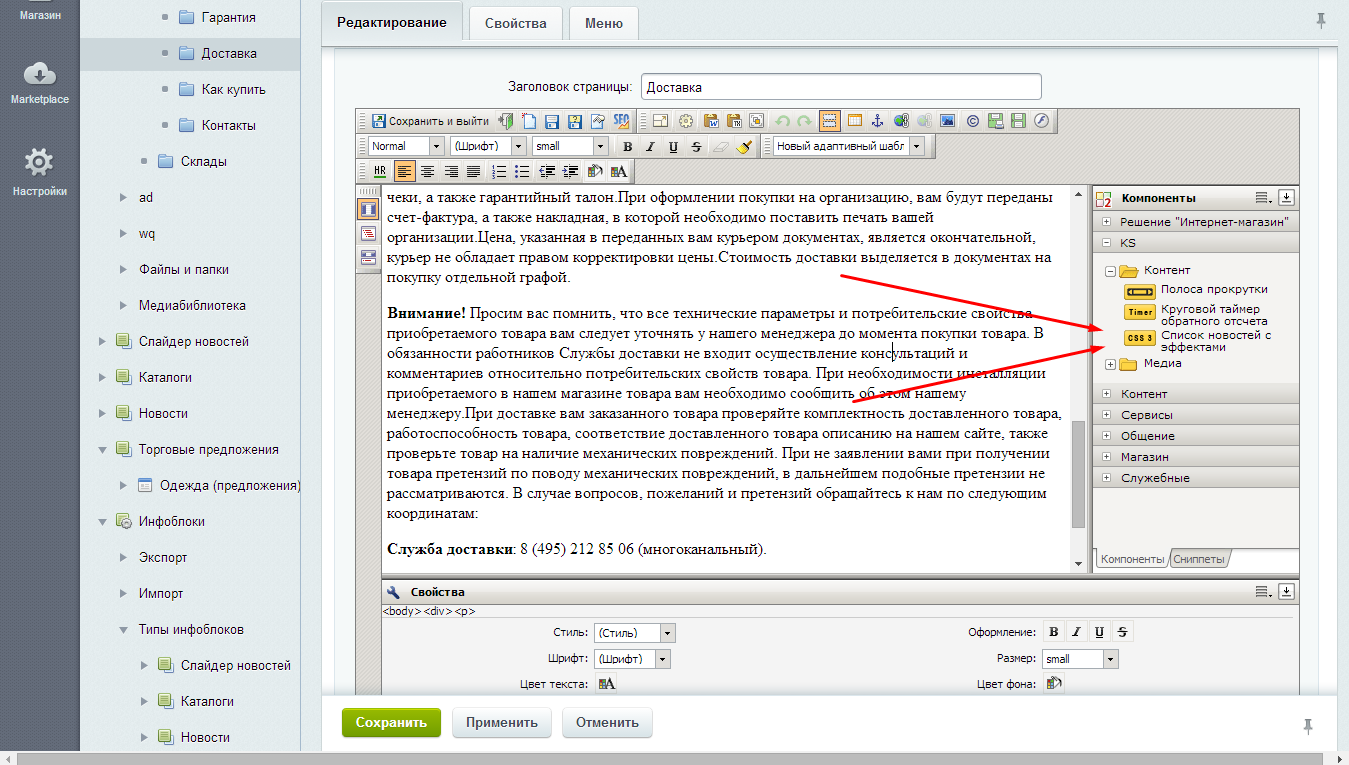Insert an image via the picture icon
The width and height of the screenshot is (1349, 765).
coord(947,121)
